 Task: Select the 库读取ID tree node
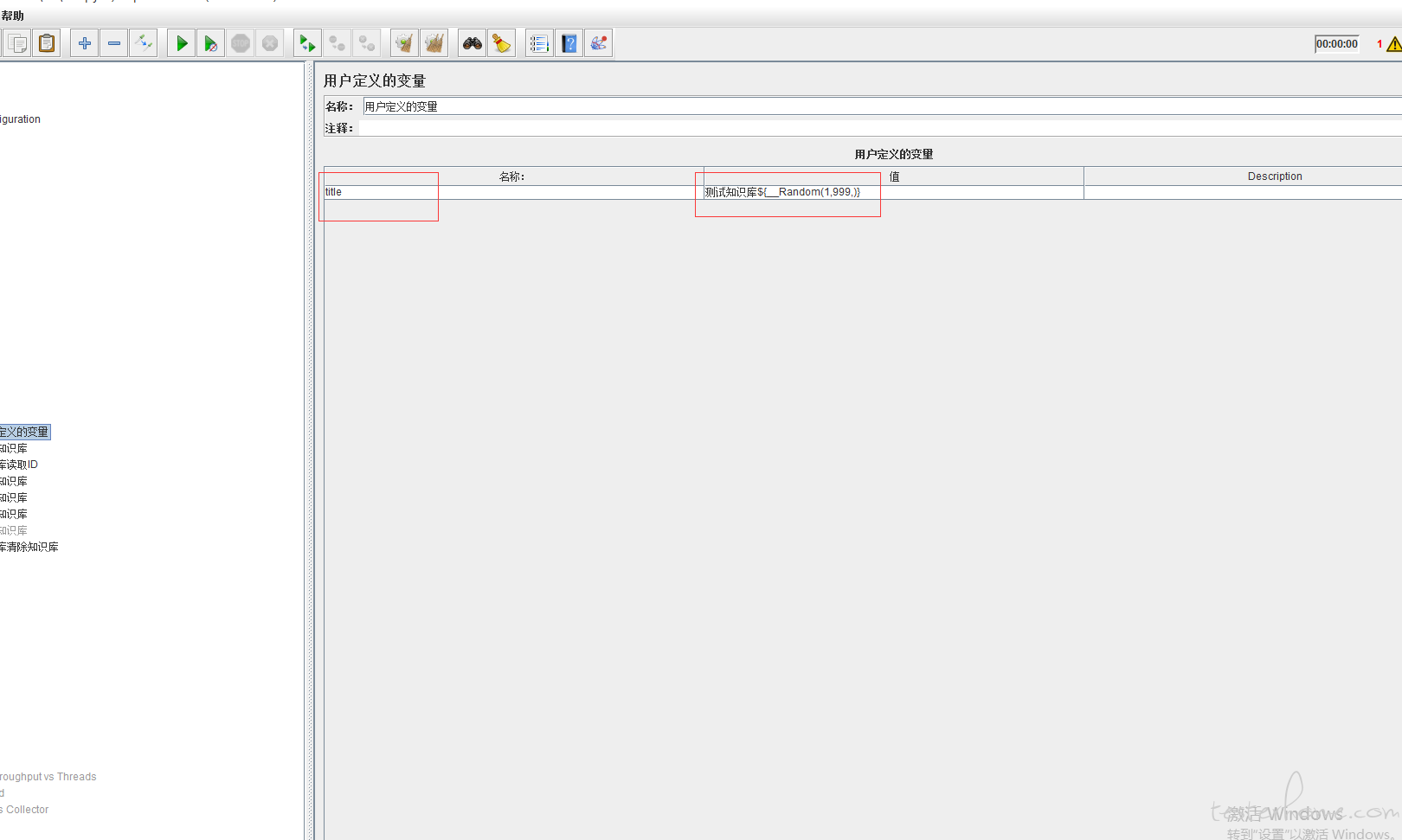[x=19, y=465]
